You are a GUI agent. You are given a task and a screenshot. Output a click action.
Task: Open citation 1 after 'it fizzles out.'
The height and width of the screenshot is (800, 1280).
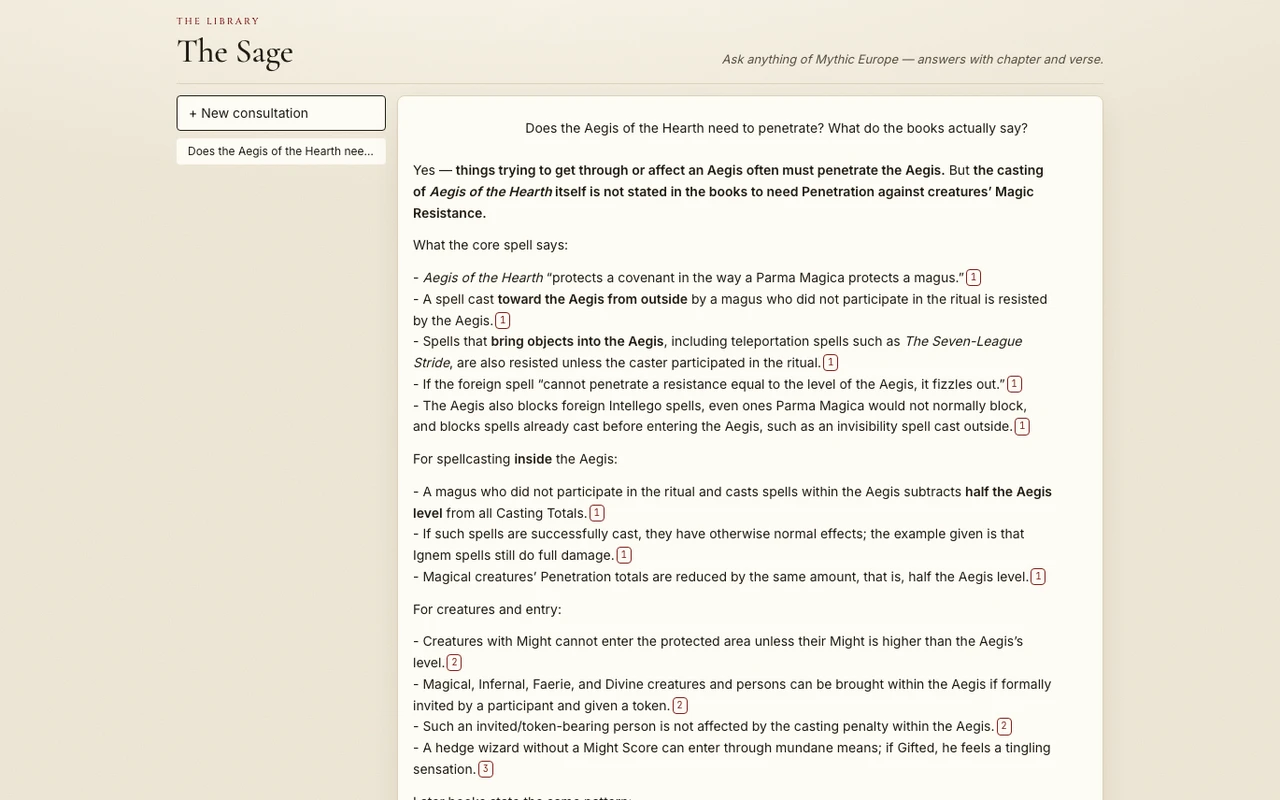click(1015, 384)
